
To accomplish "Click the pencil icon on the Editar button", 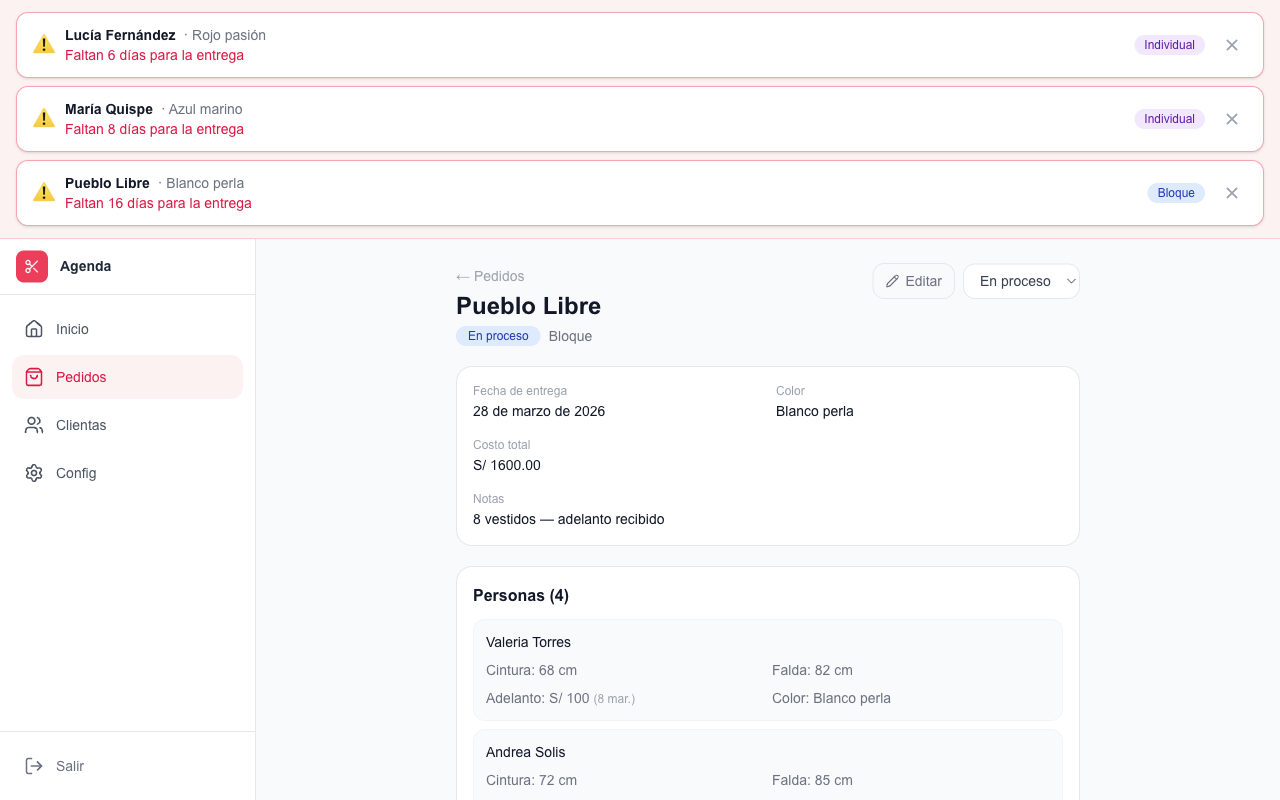I will [893, 281].
